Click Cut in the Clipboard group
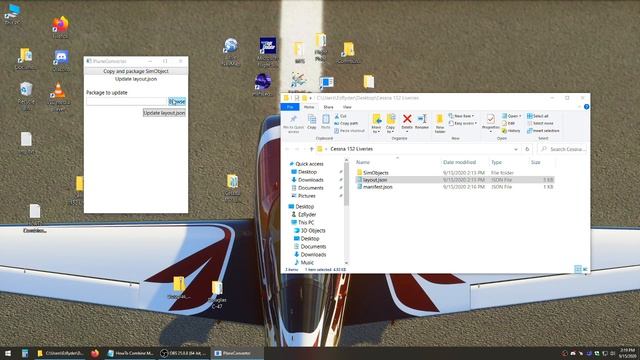 click(x=340, y=116)
